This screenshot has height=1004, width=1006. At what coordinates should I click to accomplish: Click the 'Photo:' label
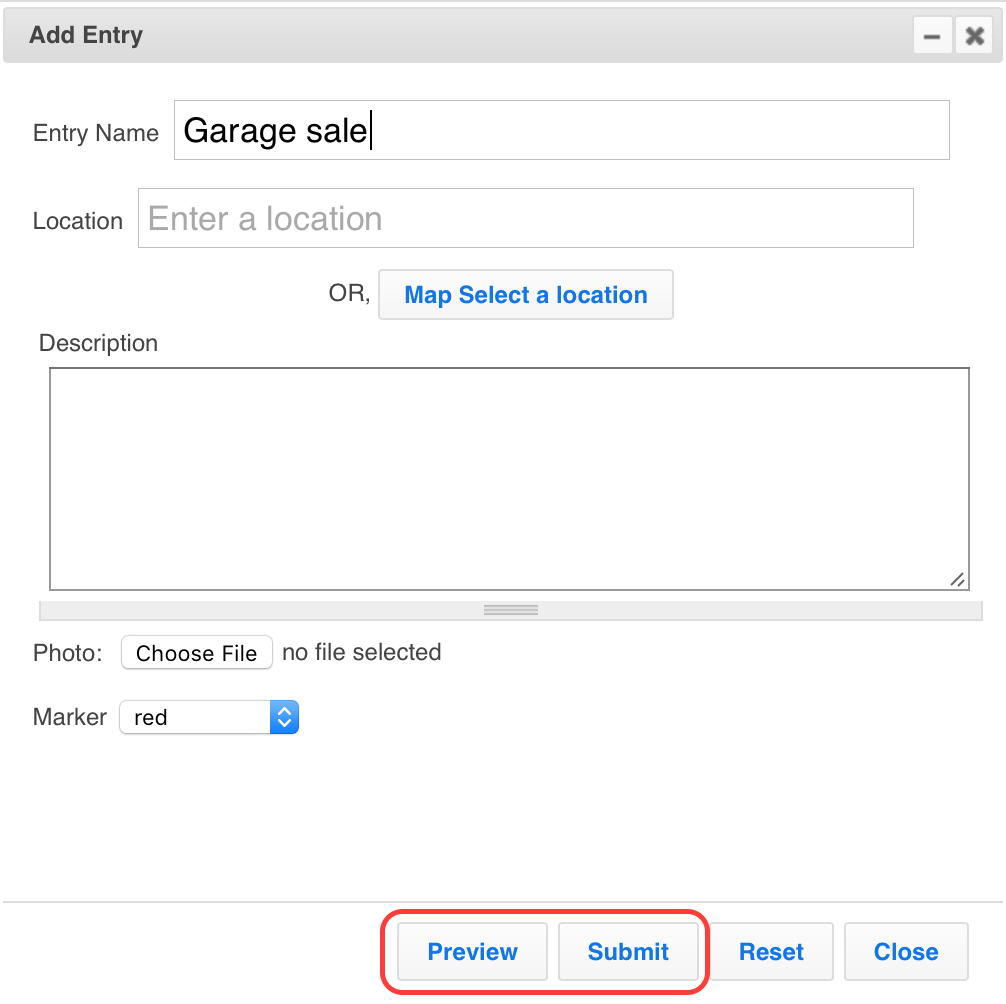click(x=66, y=652)
